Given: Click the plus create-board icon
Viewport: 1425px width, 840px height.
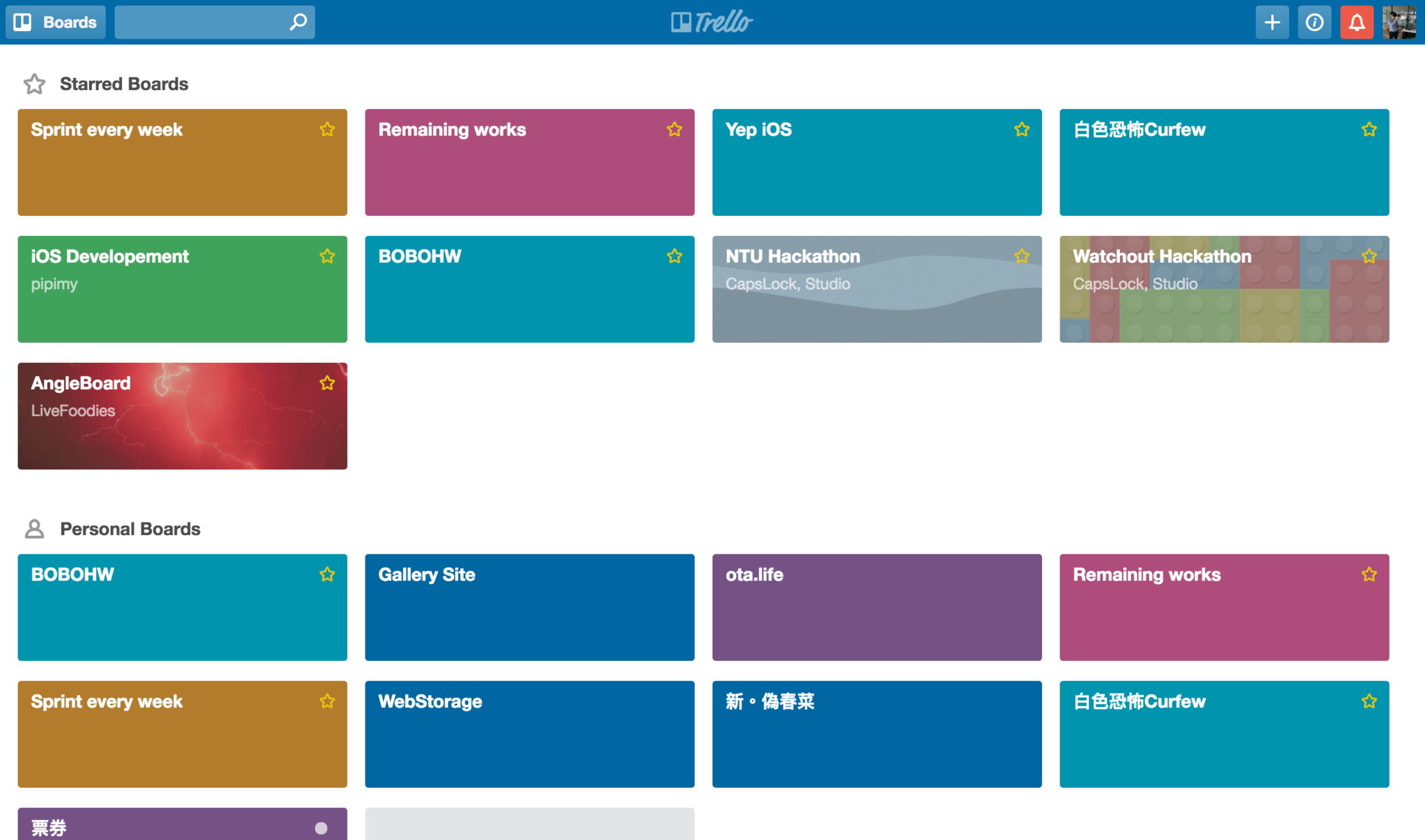Looking at the screenshot, I should click(x=1272, y=22).
